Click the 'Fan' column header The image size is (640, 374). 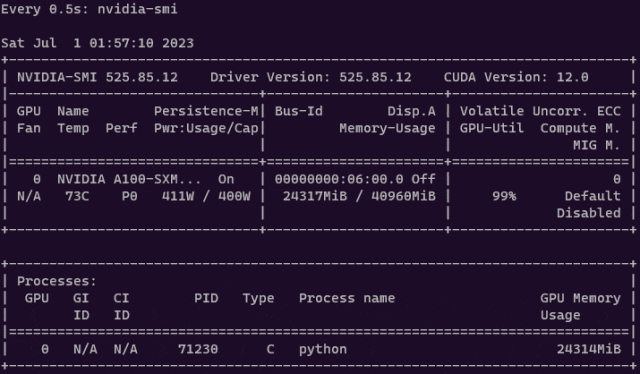29,128
